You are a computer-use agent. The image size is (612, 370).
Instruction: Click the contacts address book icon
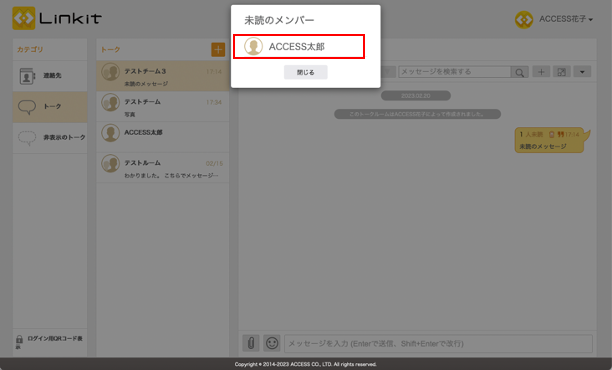27,76
